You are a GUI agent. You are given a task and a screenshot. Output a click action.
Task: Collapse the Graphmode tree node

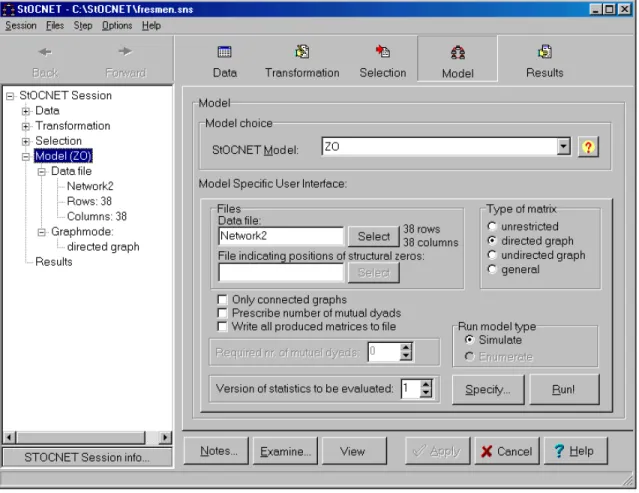(42, 232)
